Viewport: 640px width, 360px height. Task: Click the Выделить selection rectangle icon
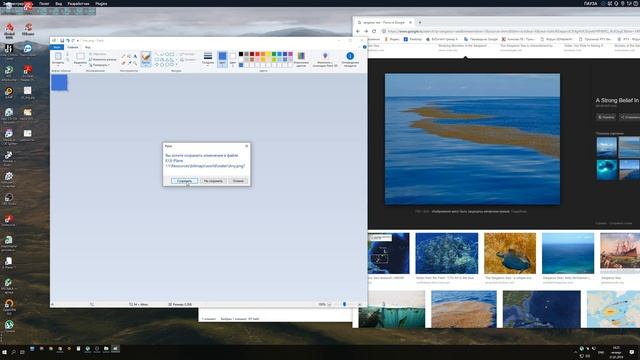click(80, 56)
